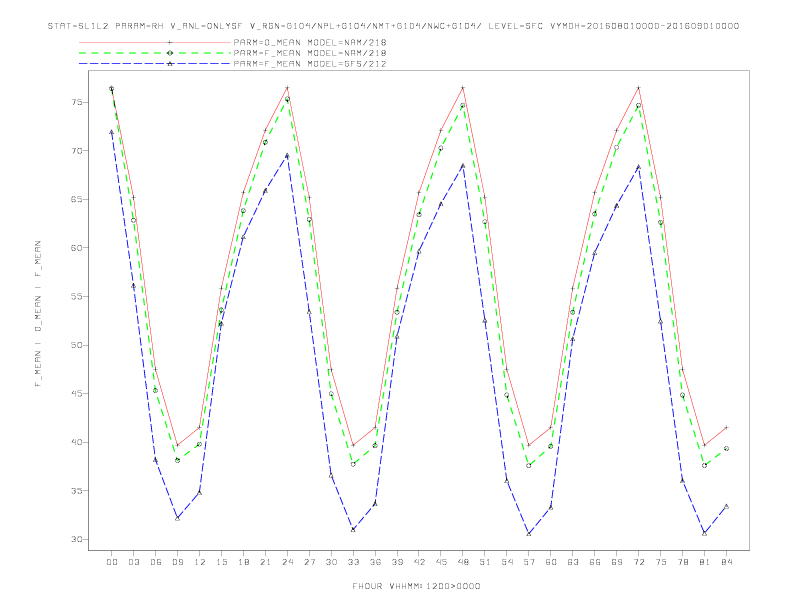The image size is (792, 612).
Task: Click green NAM circle point at hour 21
Action: click(265, 142)
